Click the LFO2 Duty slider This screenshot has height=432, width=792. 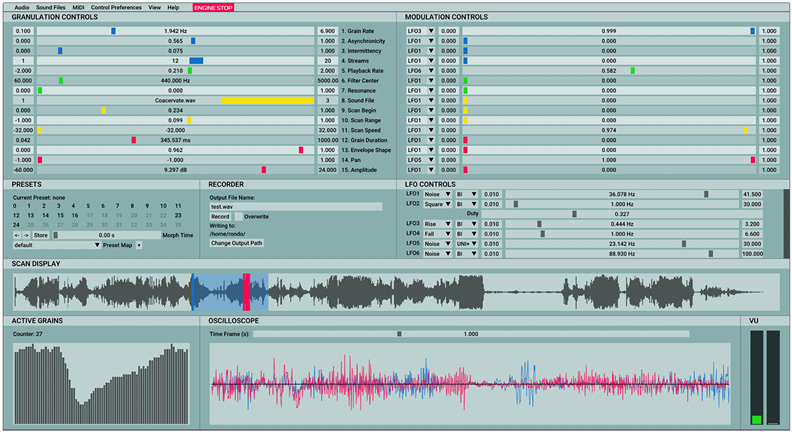click(622, 214)
